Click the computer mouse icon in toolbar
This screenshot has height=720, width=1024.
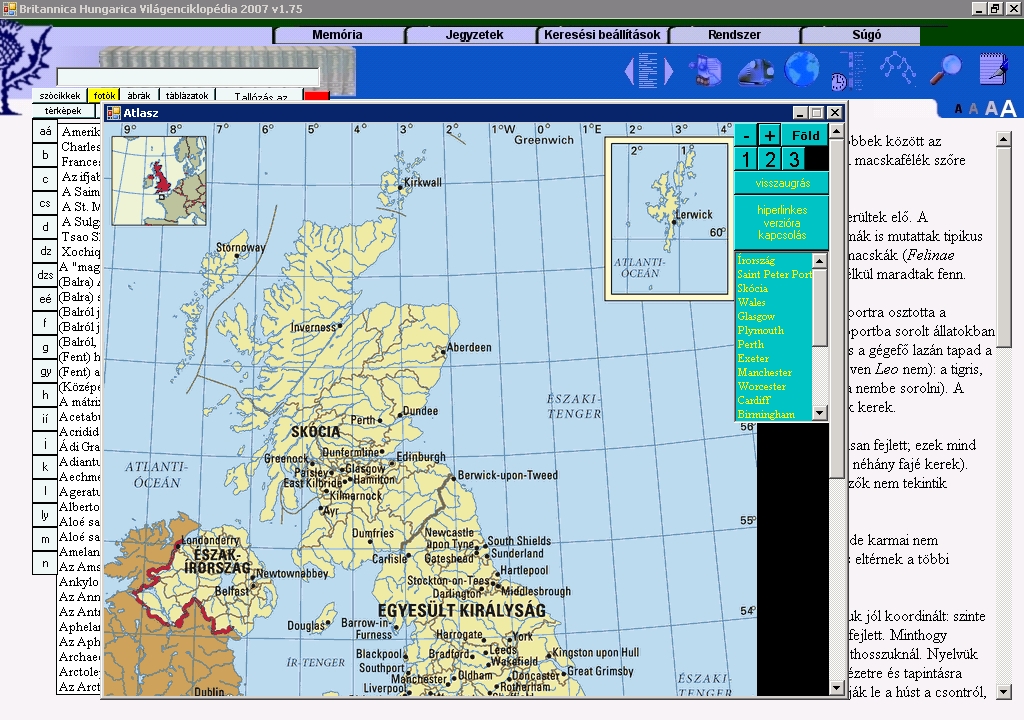(756, 71)
